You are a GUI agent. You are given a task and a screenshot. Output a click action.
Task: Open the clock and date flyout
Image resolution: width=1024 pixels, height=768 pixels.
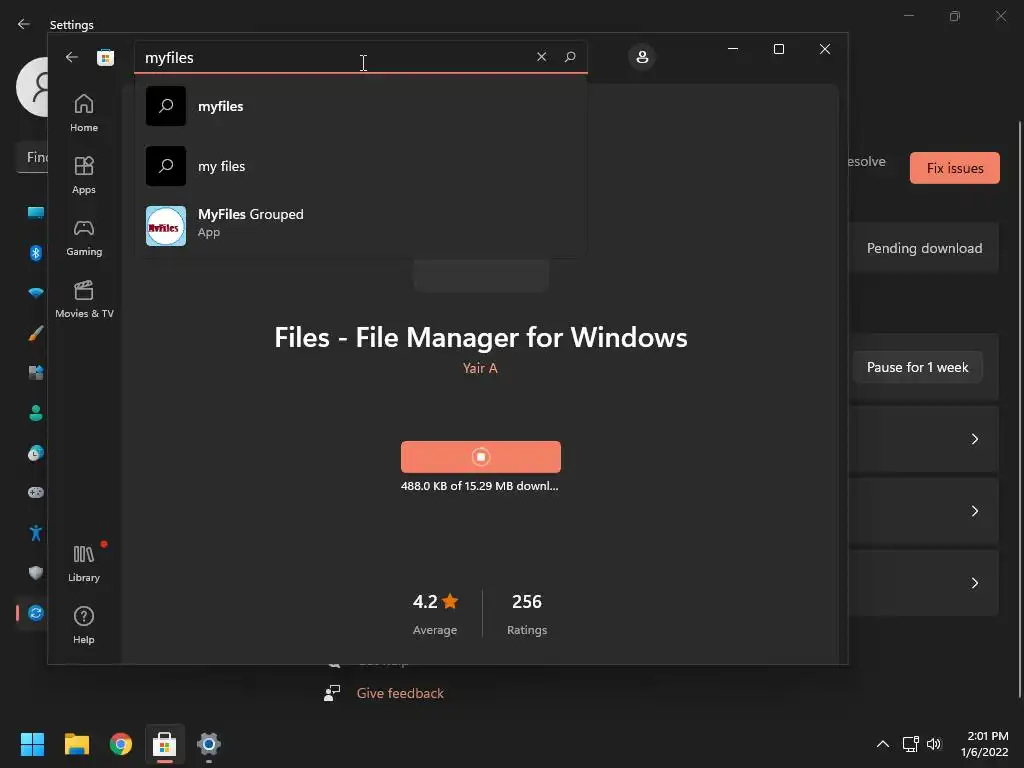[984, 744]
